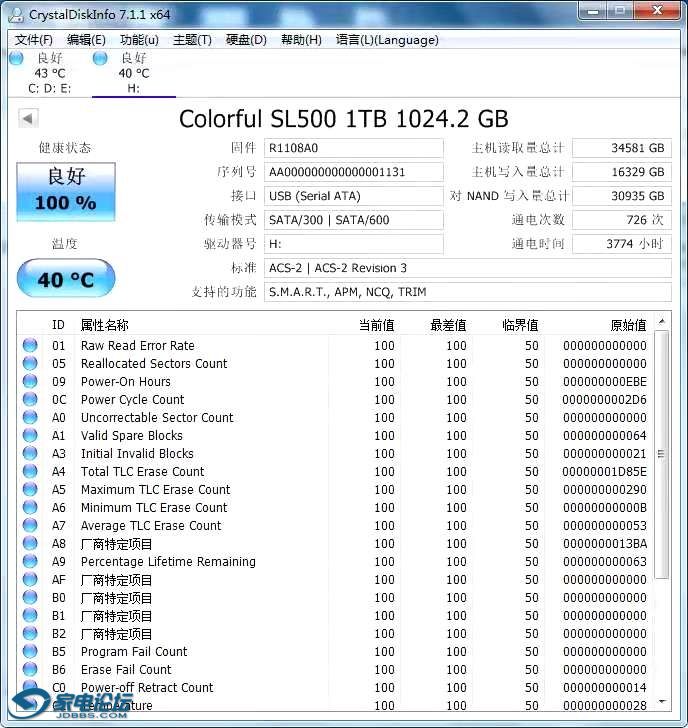Click the 40 °C temperature button
Viewport: 688px width, 728px height.
[66, 279]
